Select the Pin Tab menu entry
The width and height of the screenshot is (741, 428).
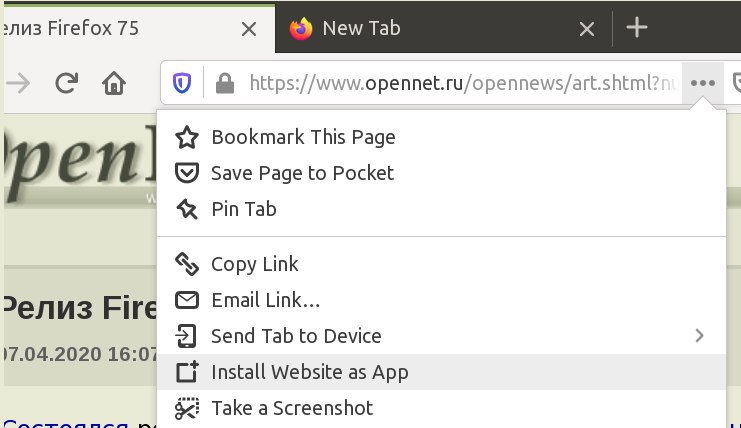click(441, 209)
